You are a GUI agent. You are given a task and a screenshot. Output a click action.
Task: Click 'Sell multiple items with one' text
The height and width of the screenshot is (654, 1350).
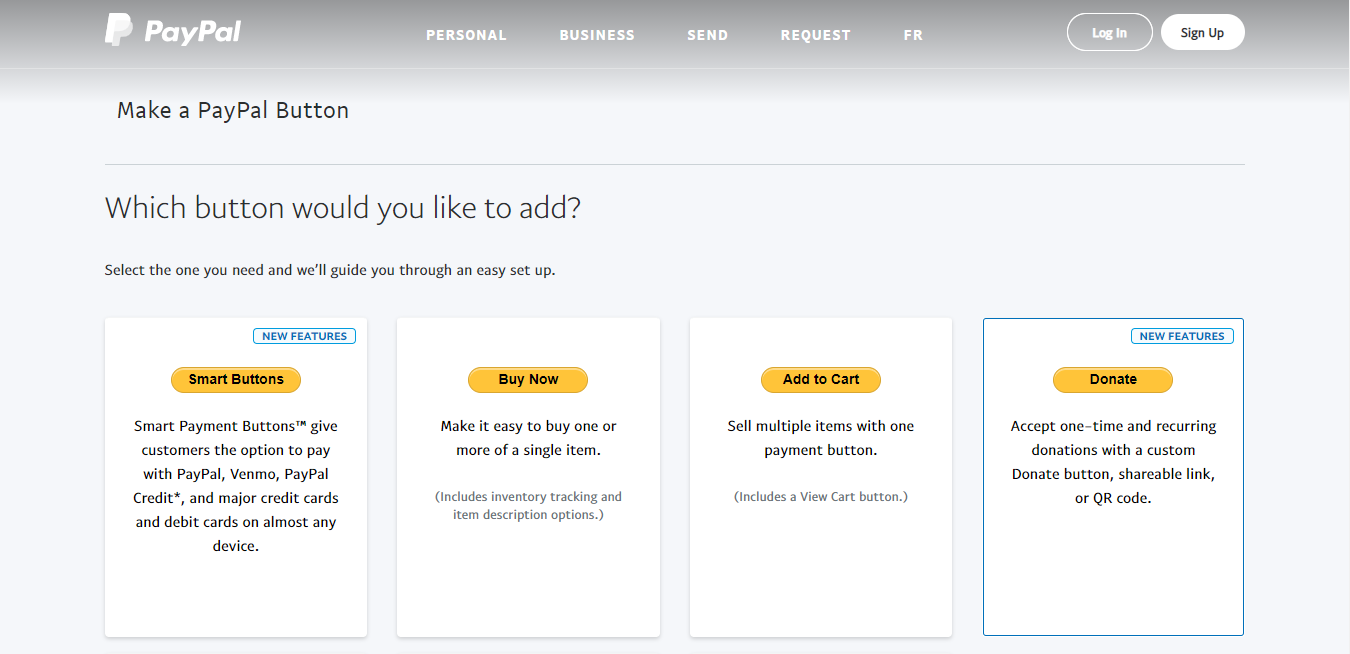pyautogui.click(x=821, y=438)
